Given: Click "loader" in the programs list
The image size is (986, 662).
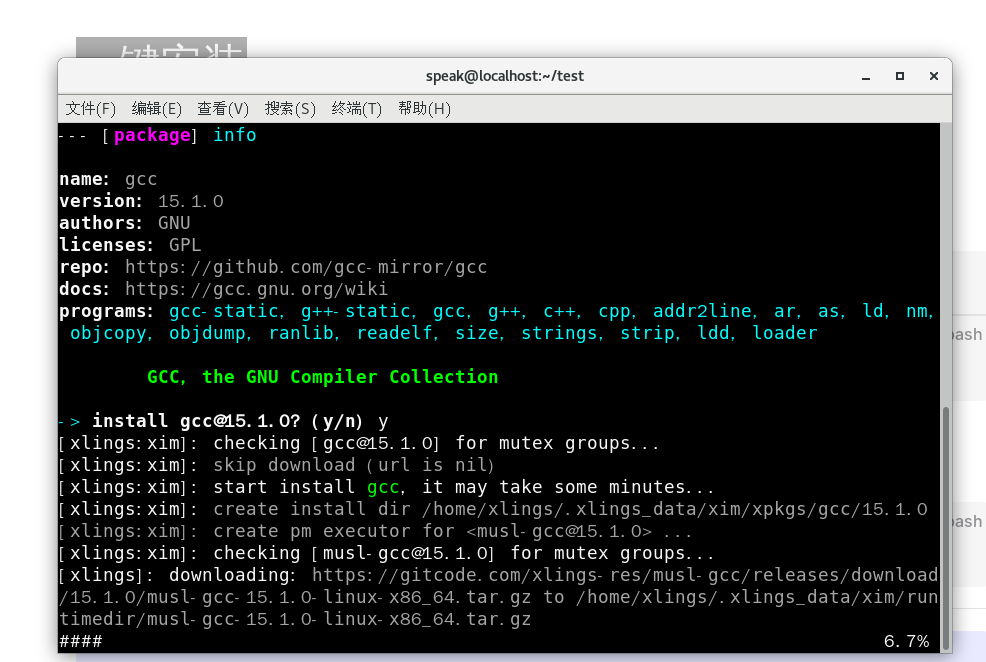Looking at the screenshot, I should (x=785, y=333).
